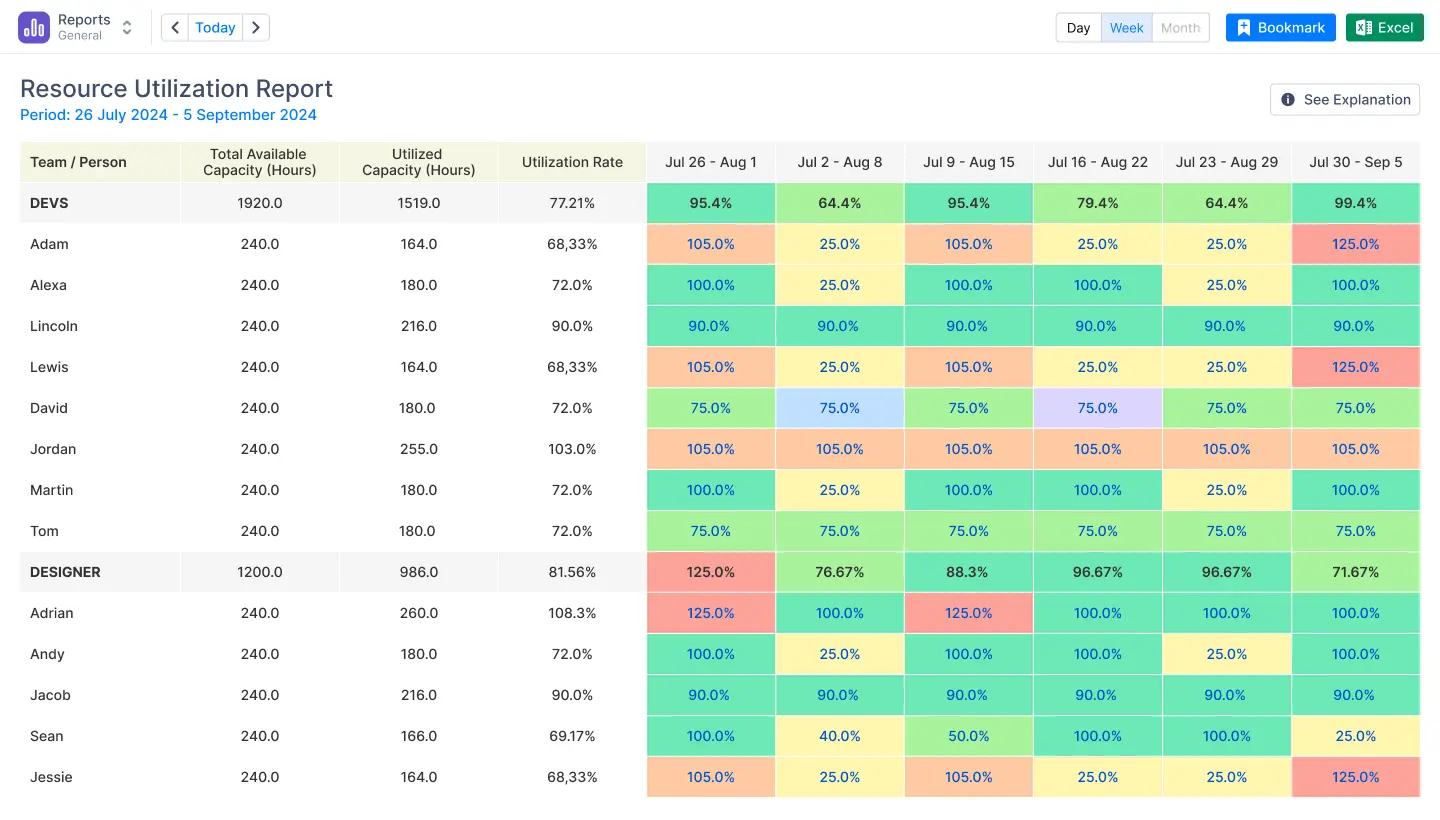
Task: Switch to Day view
Action: [x=1078, y=27]
